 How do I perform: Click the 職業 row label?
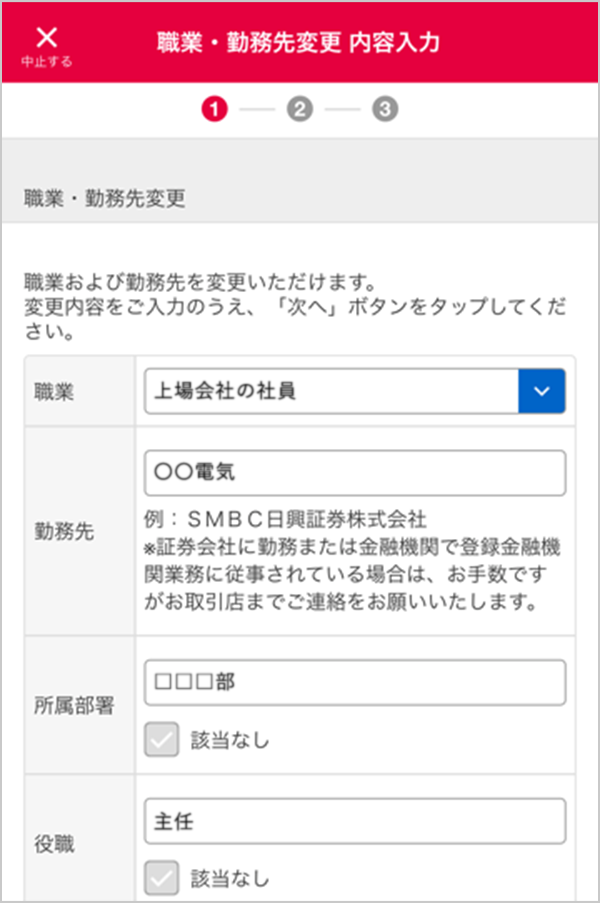tap(54, 392)
